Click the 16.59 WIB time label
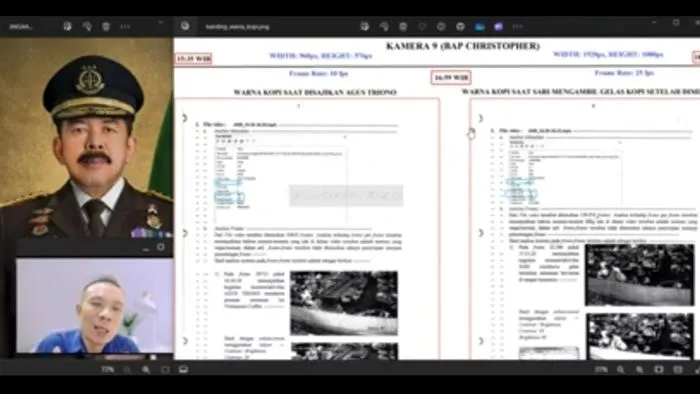Image resolution: width=700 pixels, height=394 pixels. [451, 77]
